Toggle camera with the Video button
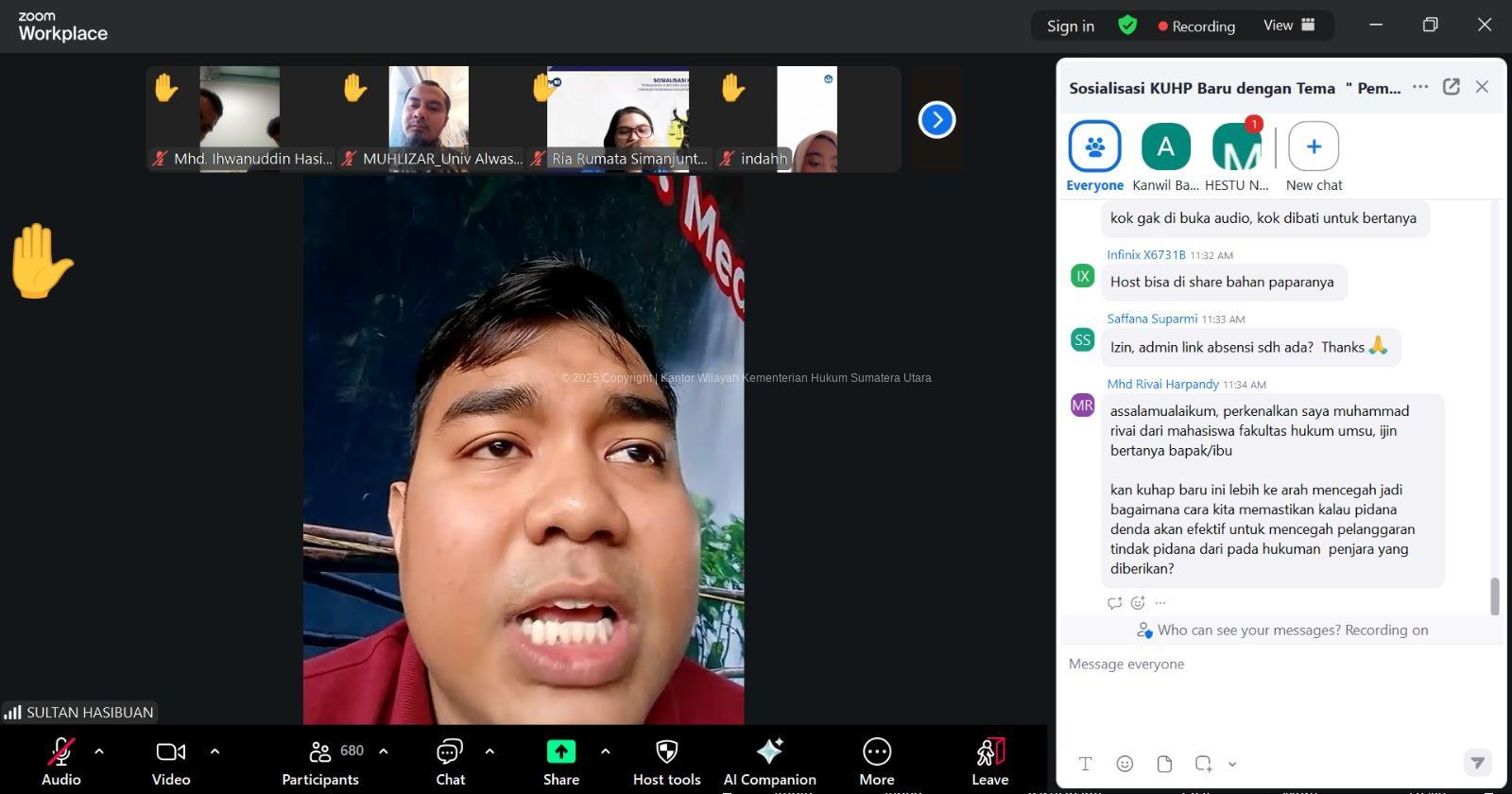The height and width of the screenshot is (794, 1512). point(171,752)
